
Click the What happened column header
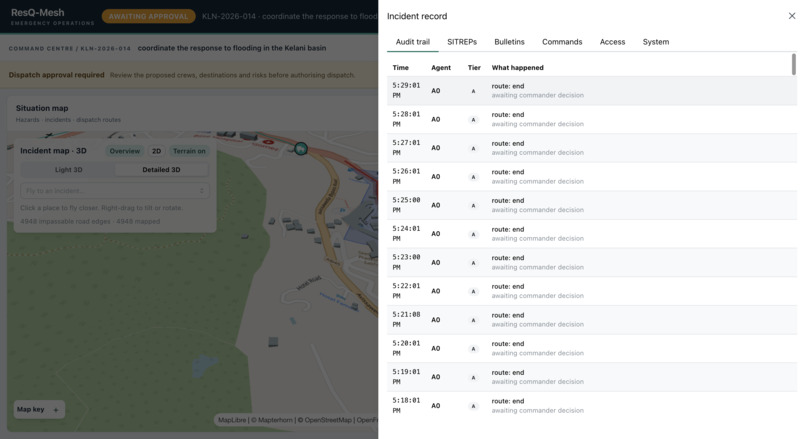[517, 67]
